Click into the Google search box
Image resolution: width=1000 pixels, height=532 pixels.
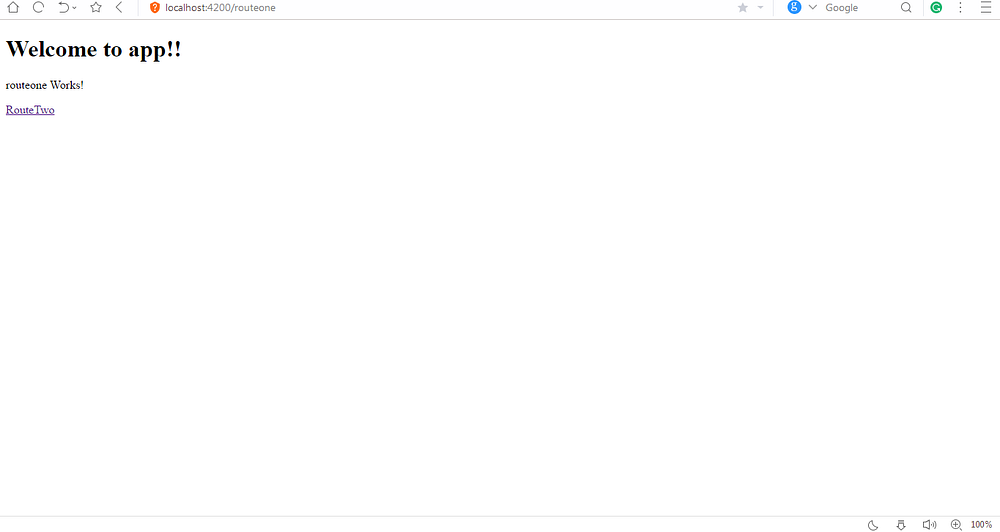(858, 8)
